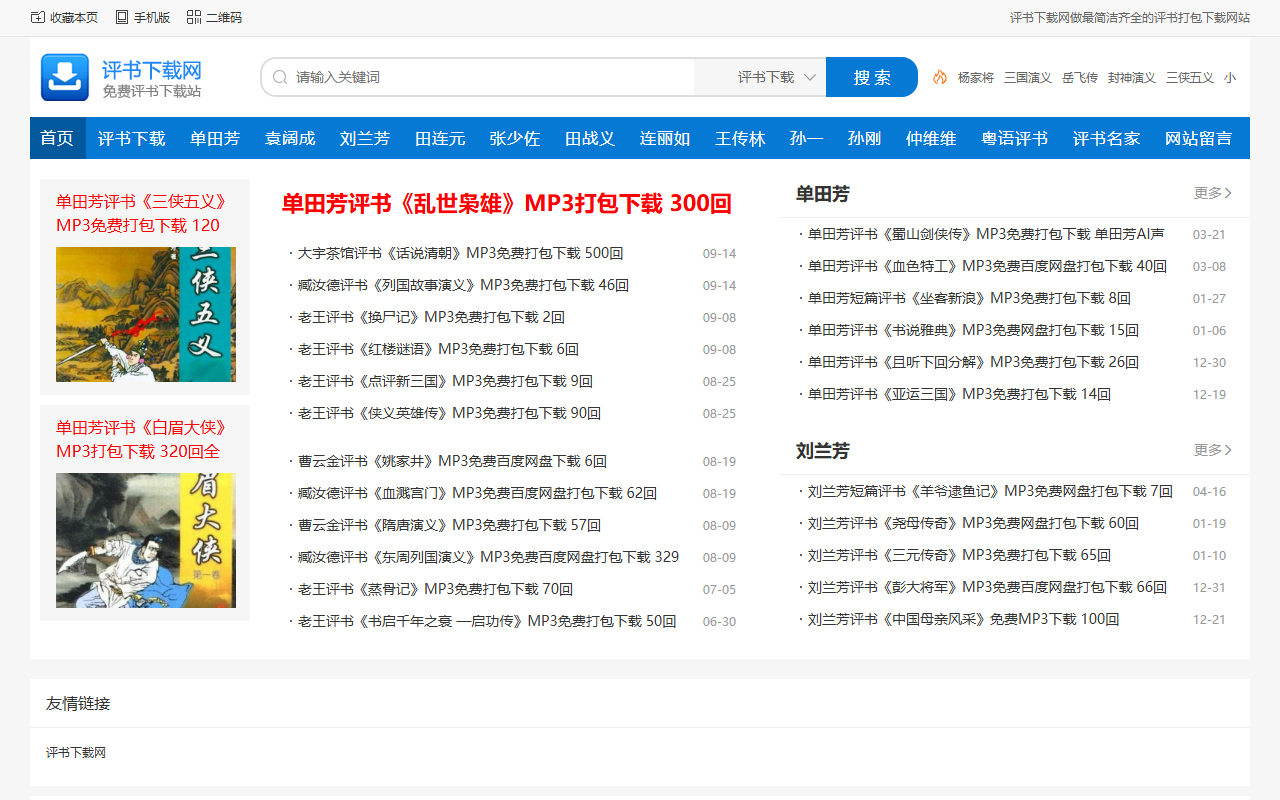1280x800 pixels.
Task: Open the 田连元 navigation menu item
Action: [440, 138]
